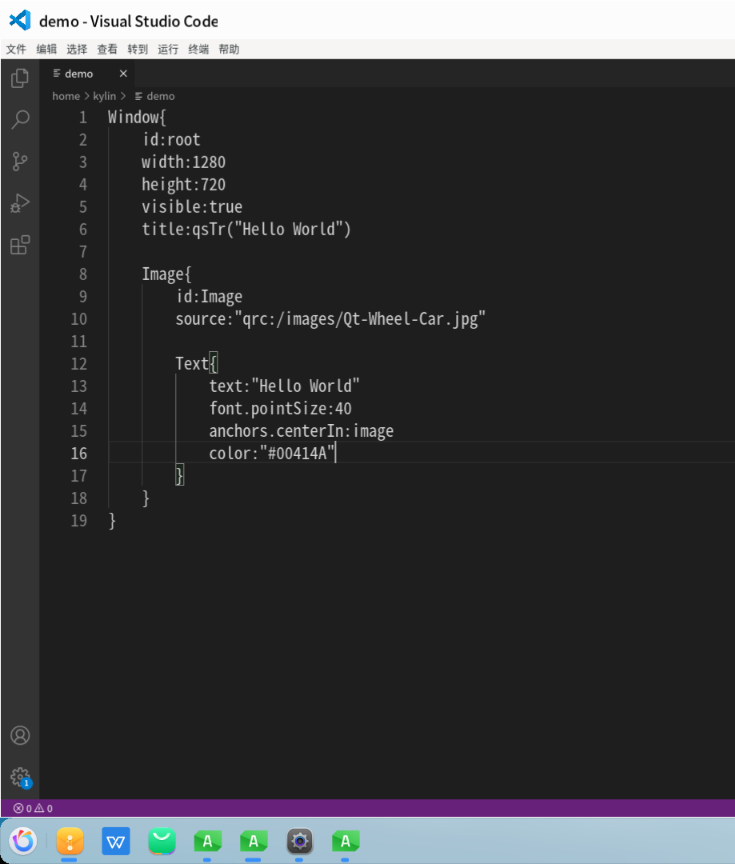This screenshot has height=864, width=735.
Task: Open the camera-style settings icon in taskbar
Action: (x=300, y=841)
